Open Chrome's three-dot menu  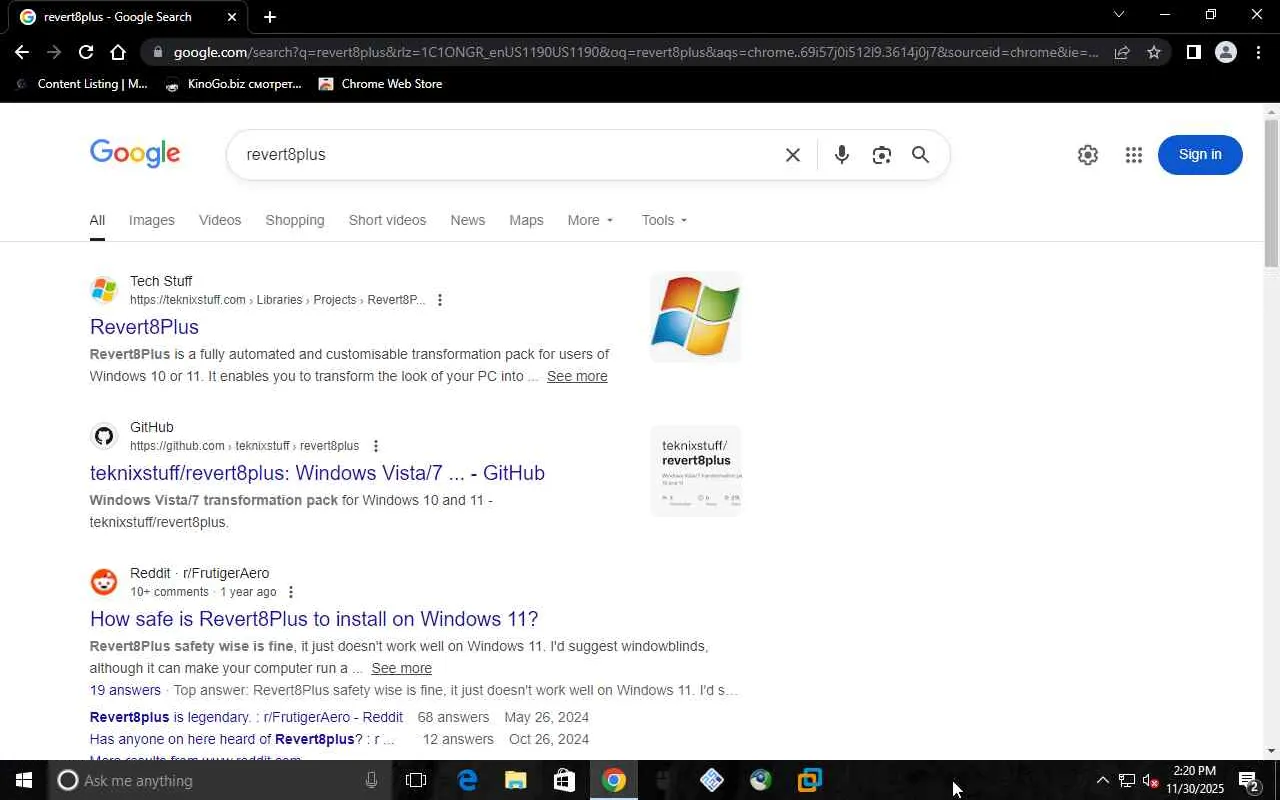tap(1259, 52)
